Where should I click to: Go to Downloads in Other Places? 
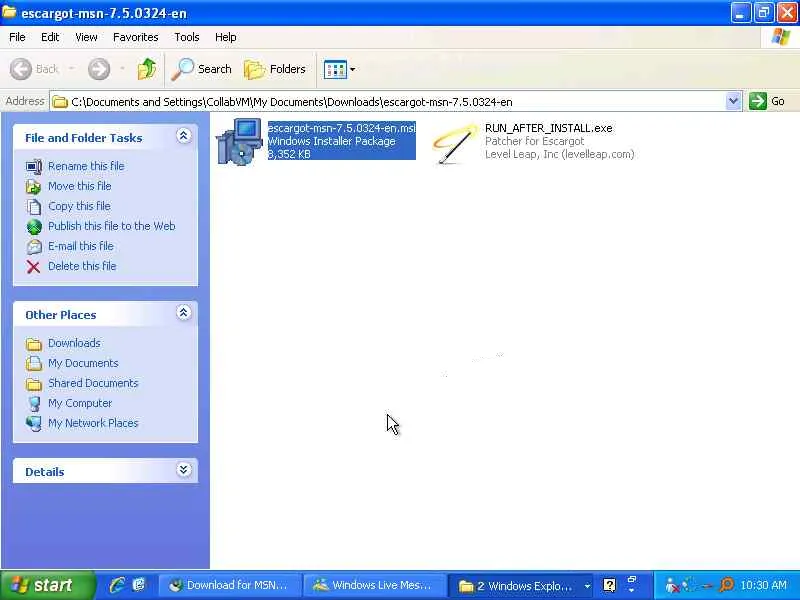pos(74,343)
